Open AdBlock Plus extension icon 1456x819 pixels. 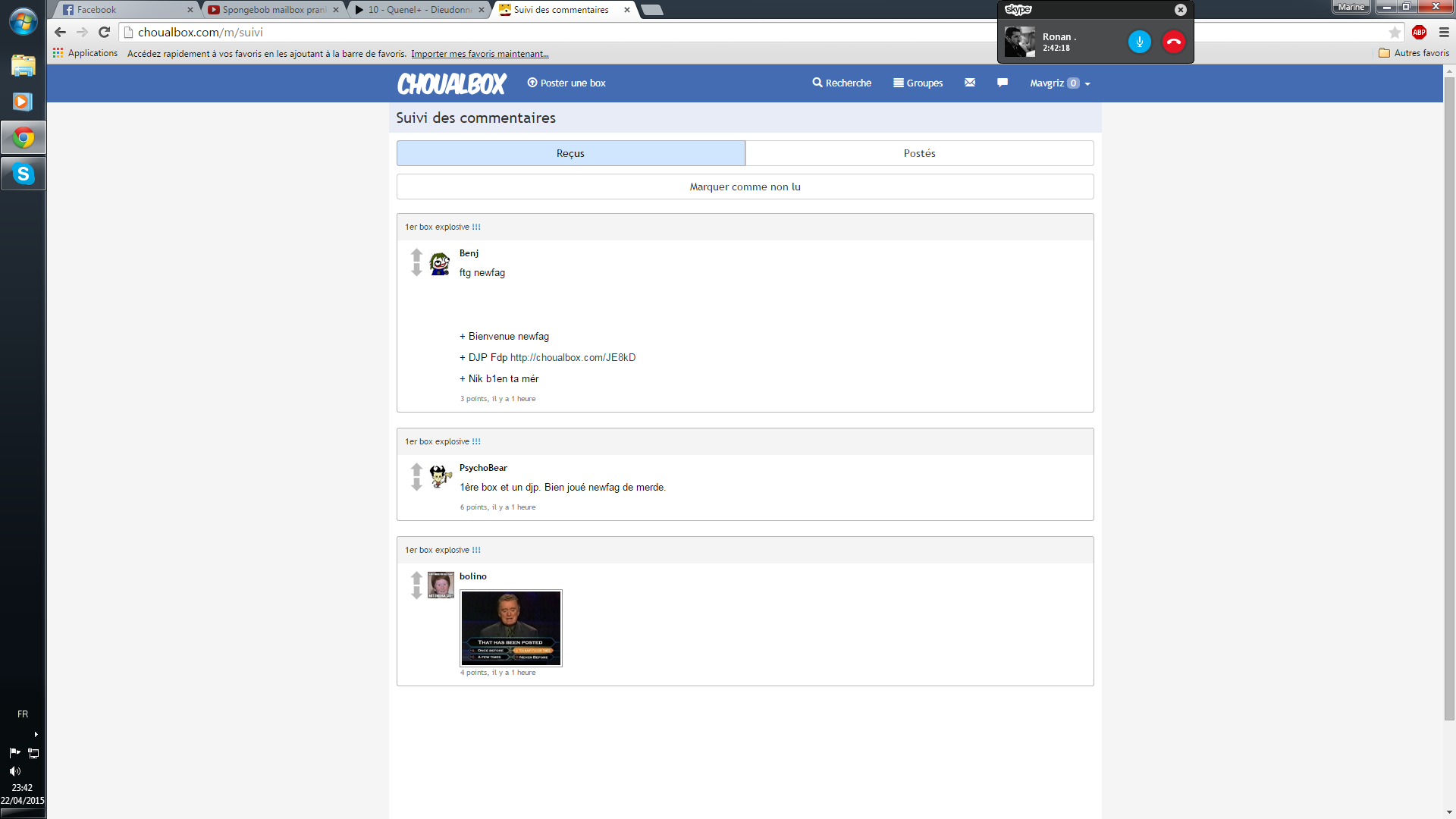click(1419, 32)
